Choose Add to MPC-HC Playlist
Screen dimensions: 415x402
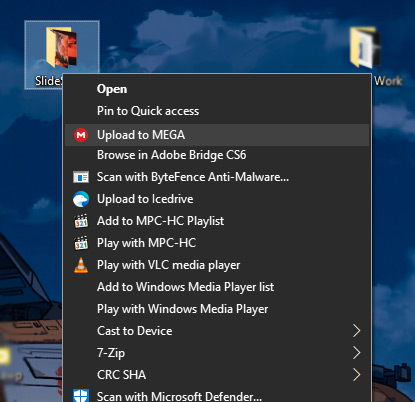pos(217,221)
